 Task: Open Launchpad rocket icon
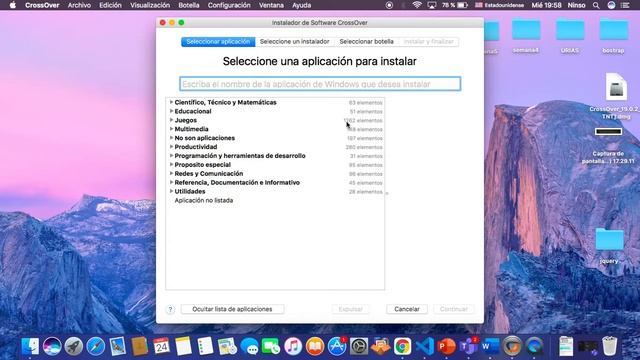click(74, 347)
